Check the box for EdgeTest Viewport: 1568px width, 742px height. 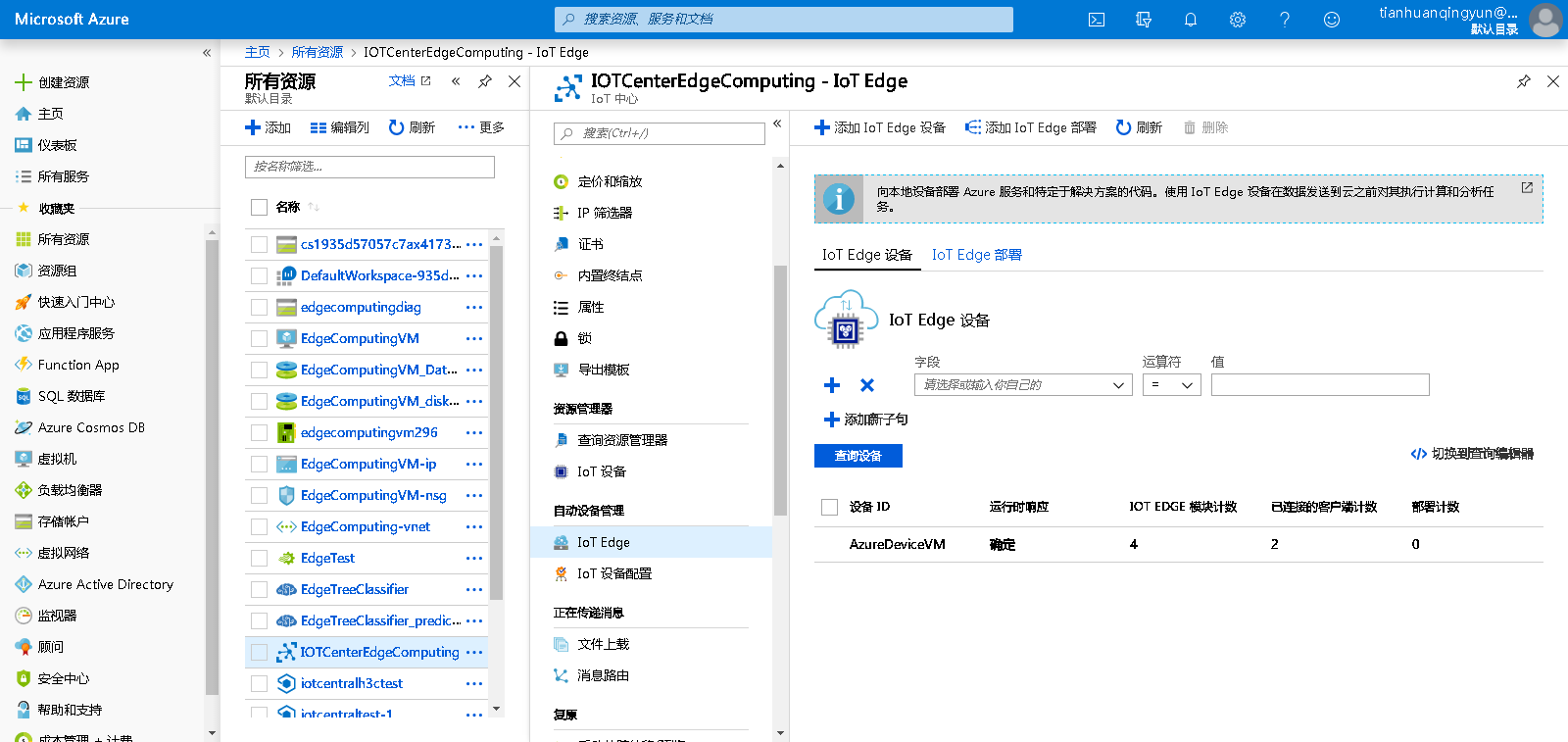point(259,558)
